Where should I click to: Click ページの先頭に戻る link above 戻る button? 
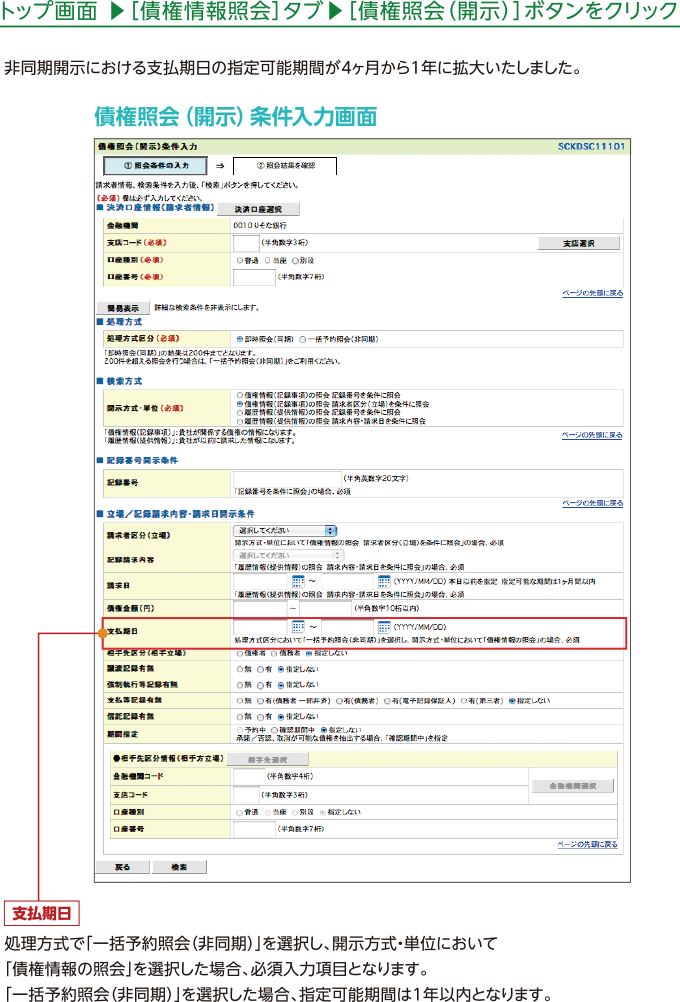click(587, 845)
